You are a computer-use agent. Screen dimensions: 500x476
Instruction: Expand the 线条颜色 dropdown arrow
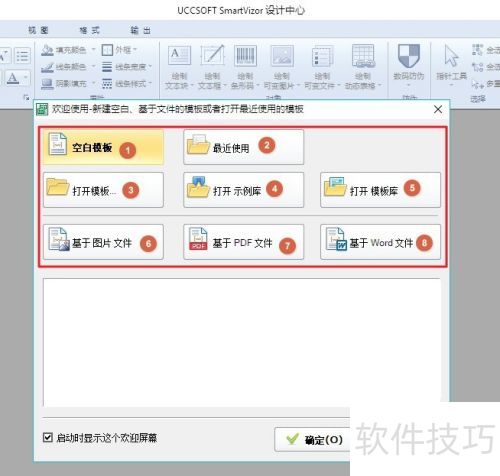[94, 66]
